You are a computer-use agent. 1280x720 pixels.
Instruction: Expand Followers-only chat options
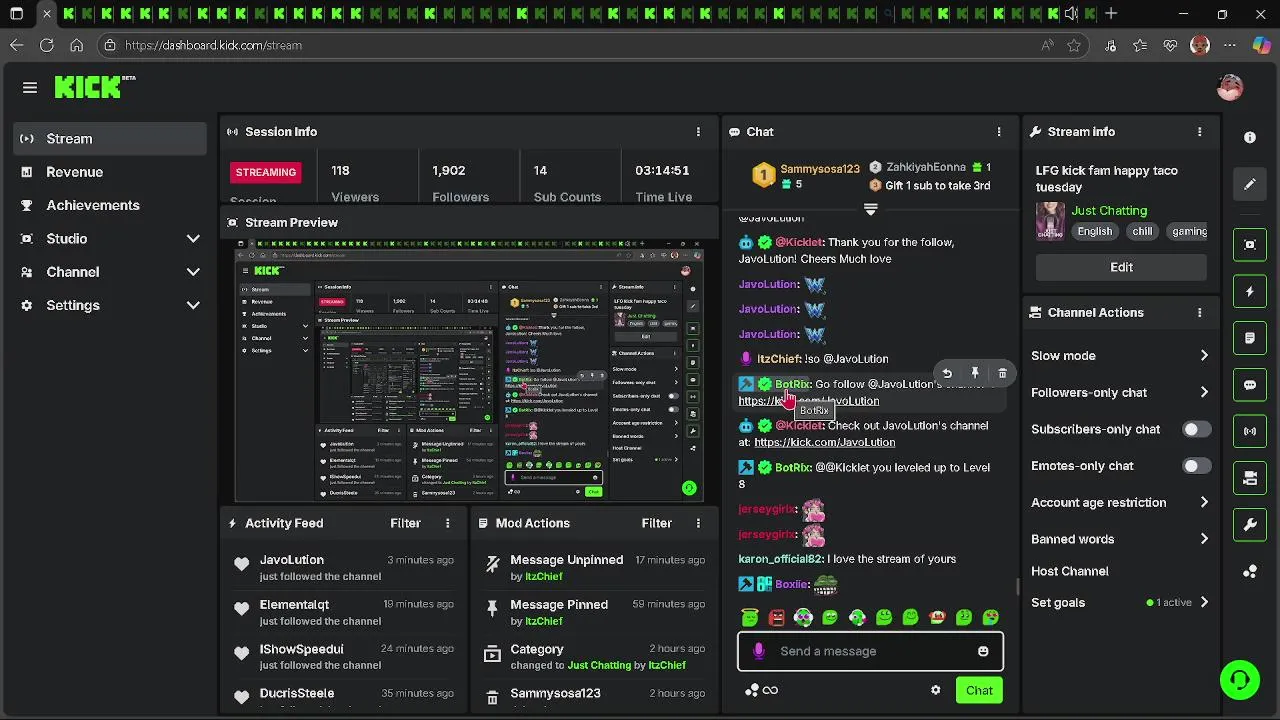1120,393
